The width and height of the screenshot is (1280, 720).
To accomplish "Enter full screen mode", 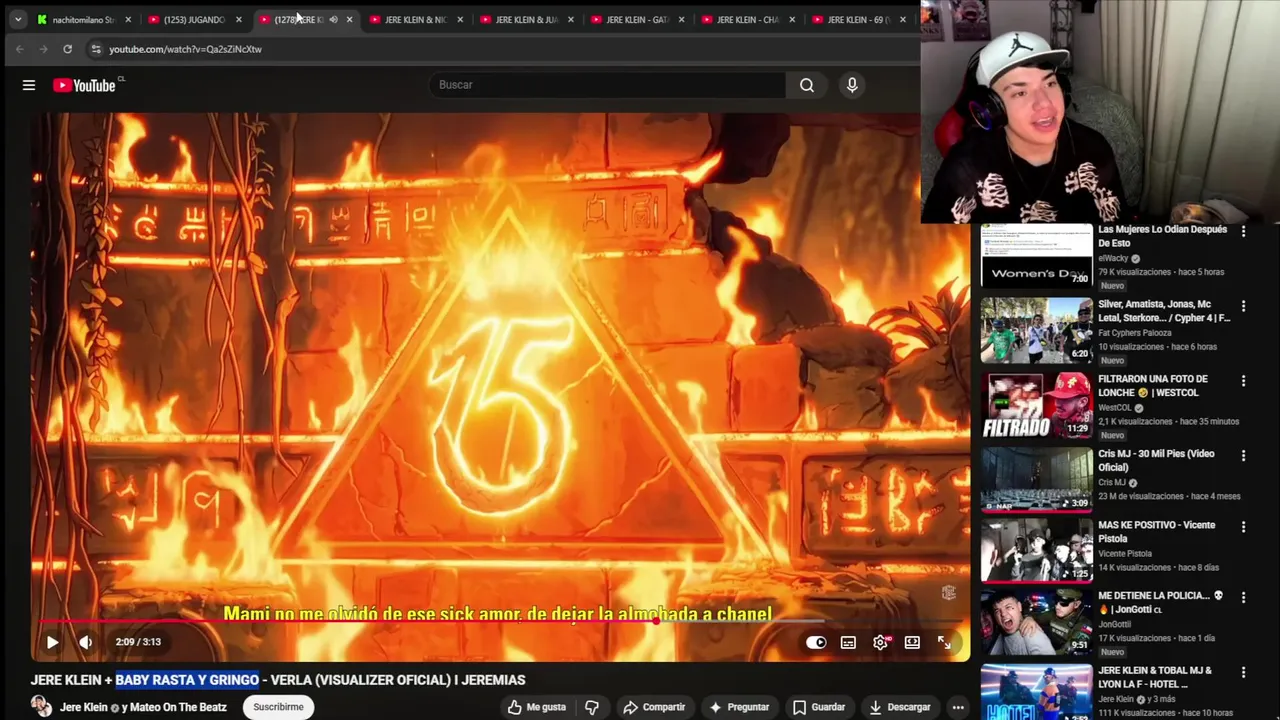I will (944, 642).
